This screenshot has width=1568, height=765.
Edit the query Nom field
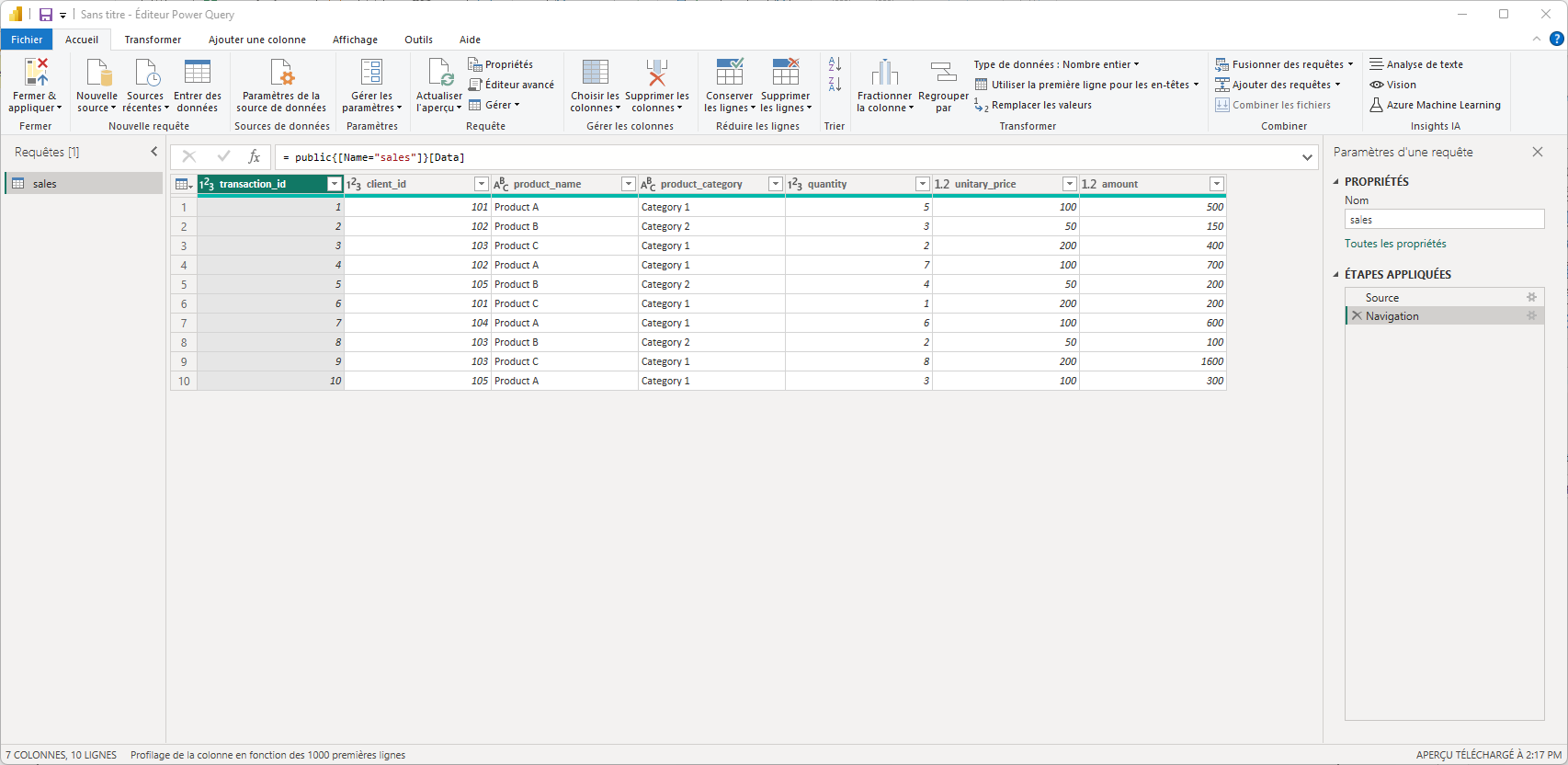tap(1444, 220)
